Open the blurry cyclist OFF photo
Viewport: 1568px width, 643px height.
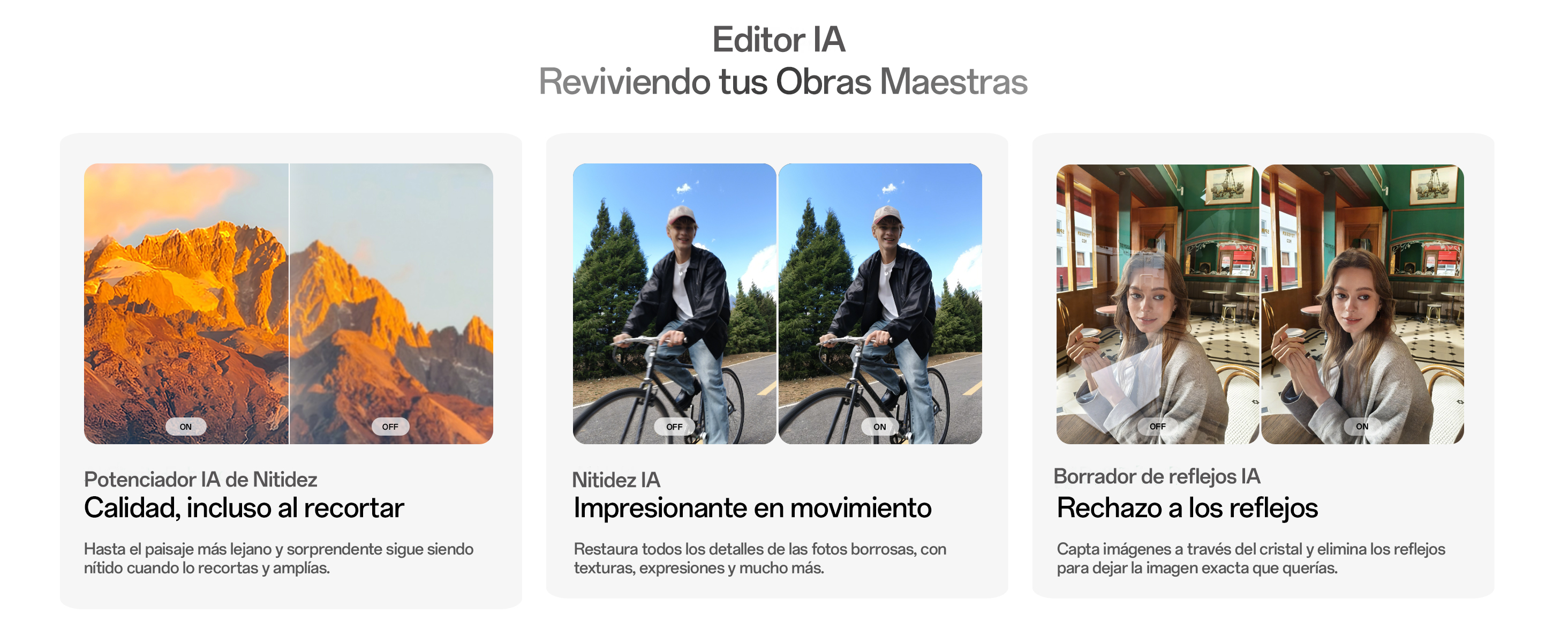click(674, 303)
